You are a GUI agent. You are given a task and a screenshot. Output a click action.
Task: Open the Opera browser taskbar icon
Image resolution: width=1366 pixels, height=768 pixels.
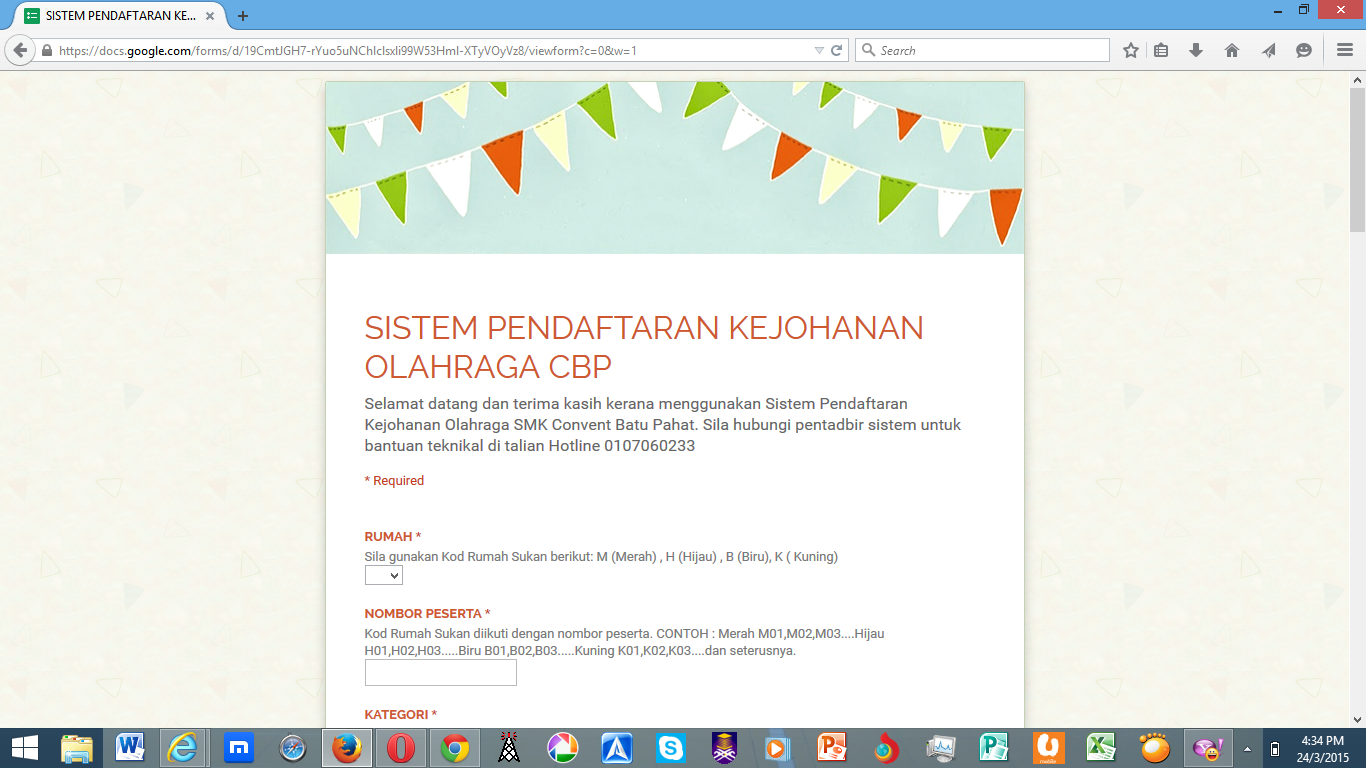coord(401,748)
